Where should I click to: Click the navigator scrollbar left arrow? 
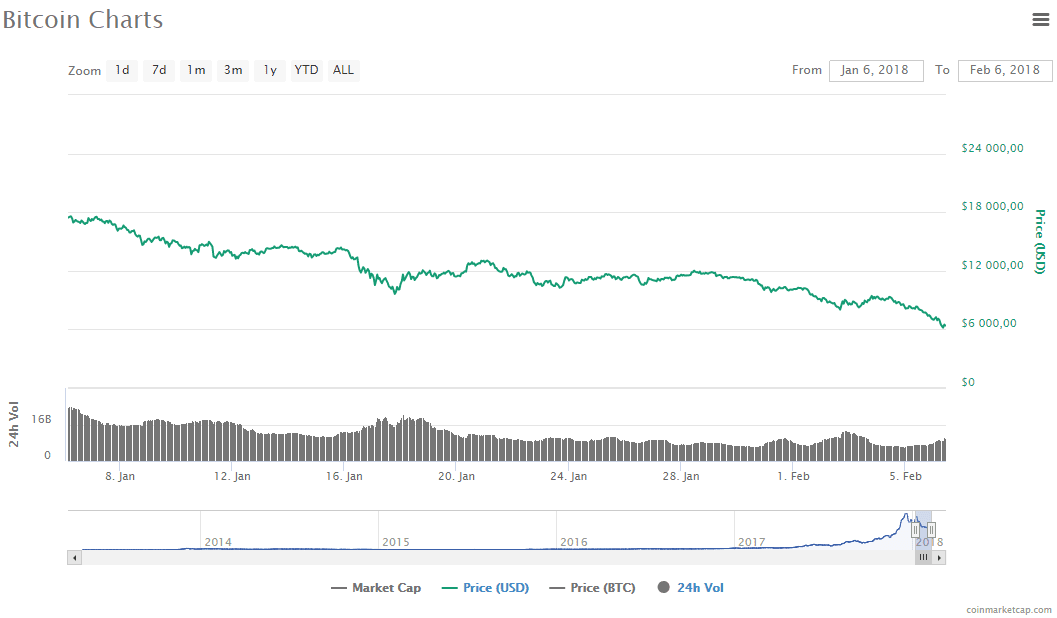click(x=75, y=558)
